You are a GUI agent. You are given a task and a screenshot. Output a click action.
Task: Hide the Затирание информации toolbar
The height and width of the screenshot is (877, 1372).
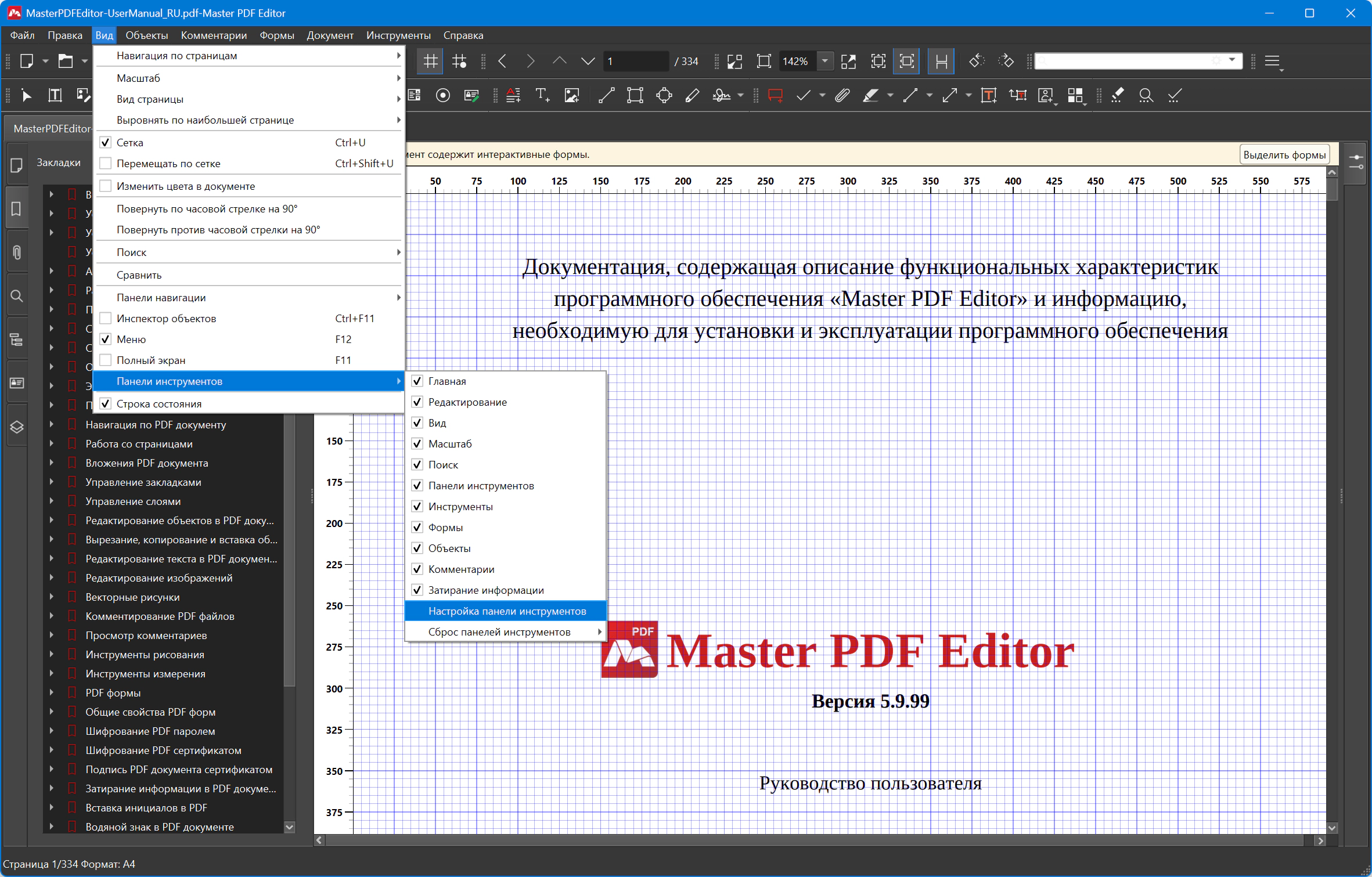[417, 590]
